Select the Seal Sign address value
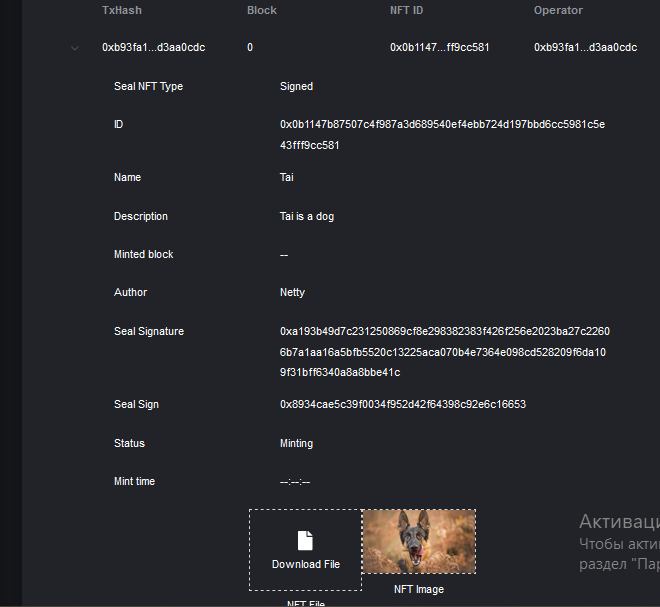The height and width of the screenshot is (607, 660). click(403, 405)
